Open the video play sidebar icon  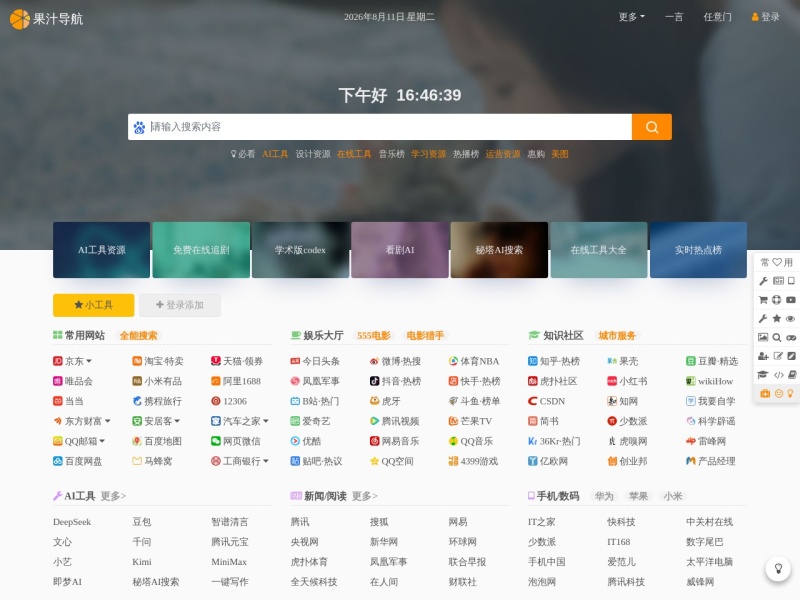tap(791, 299)
